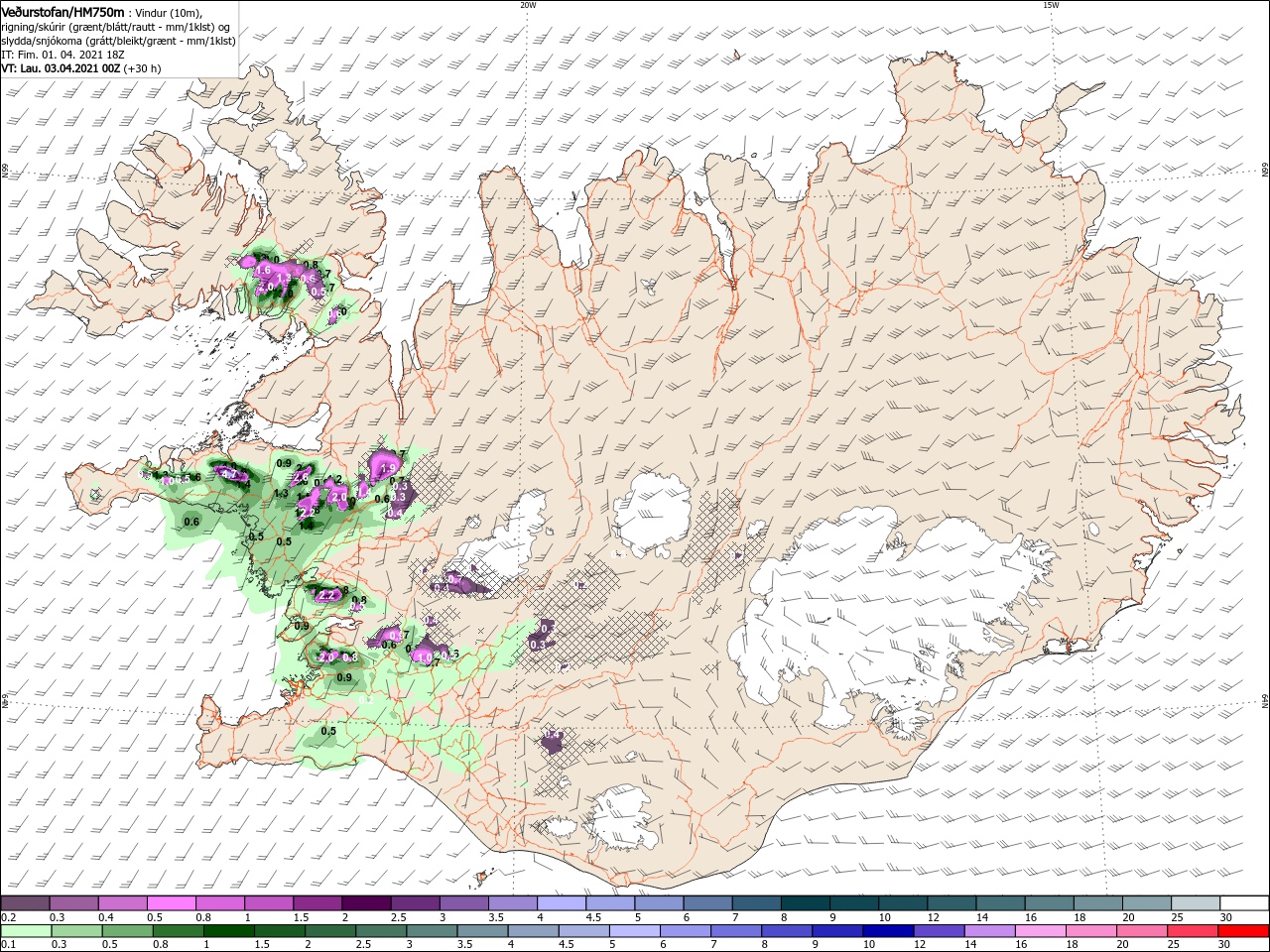Pick the pale green 0.1 swatch in the bottom legend row
1270x952 pixels.
coord(25,931)
